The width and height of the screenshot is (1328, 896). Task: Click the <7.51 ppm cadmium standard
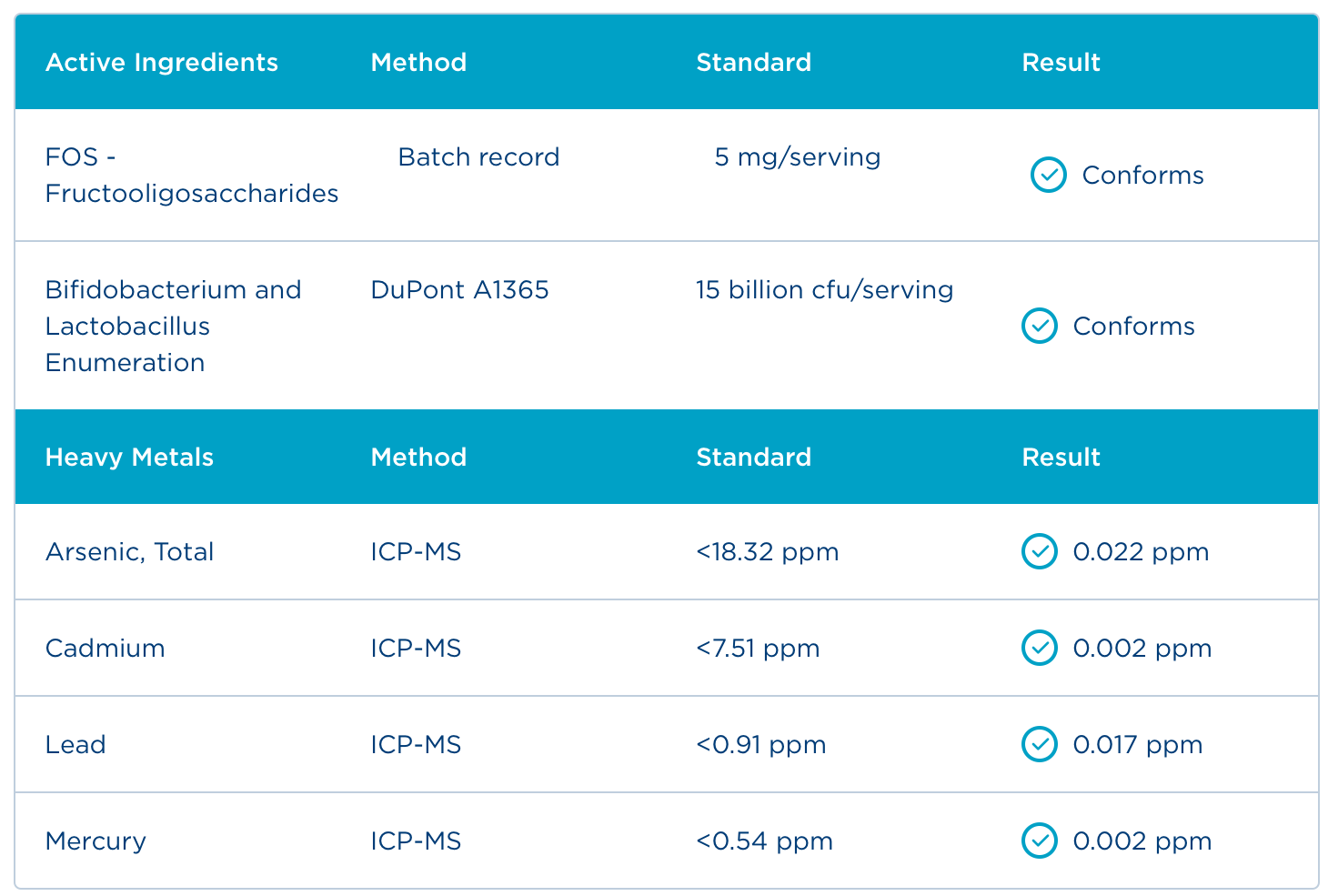click(758, 648)
